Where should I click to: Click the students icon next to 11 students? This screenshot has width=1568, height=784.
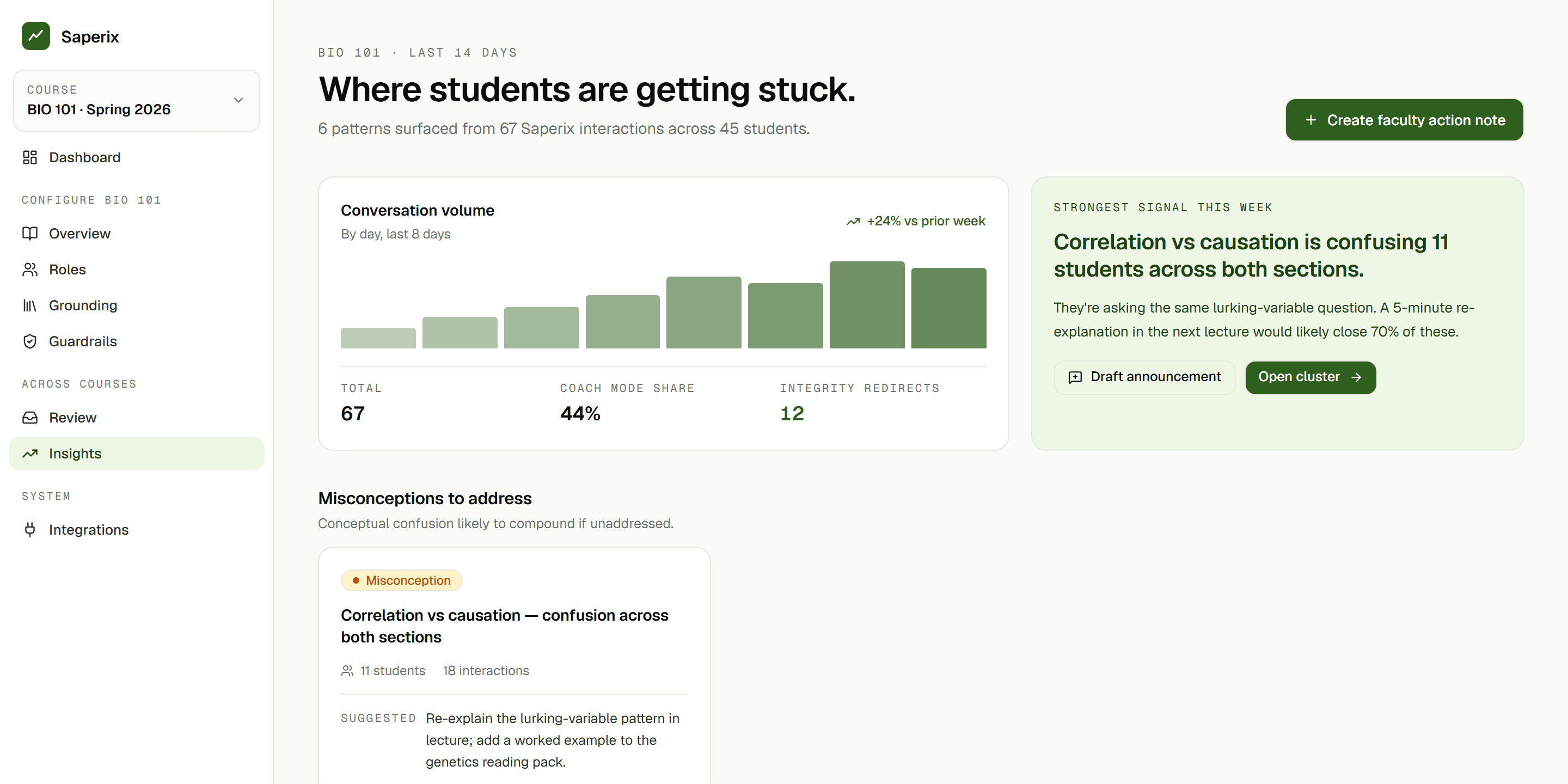tap(347, 671)
